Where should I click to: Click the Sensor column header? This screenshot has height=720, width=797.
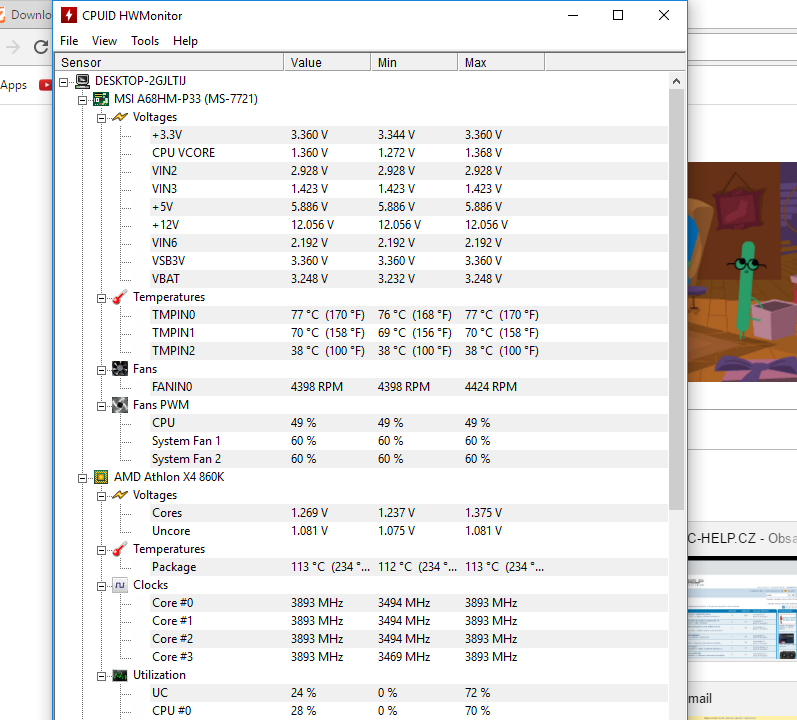pos(169,62)
